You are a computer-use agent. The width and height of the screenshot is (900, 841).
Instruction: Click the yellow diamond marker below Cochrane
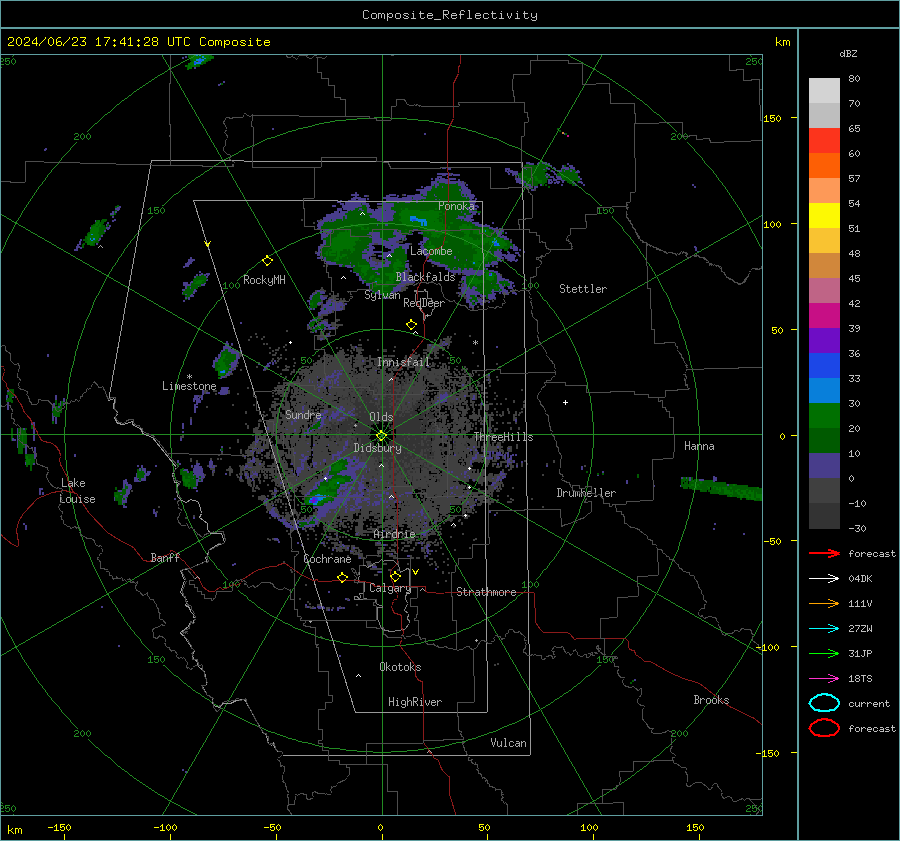pos(343,577)
